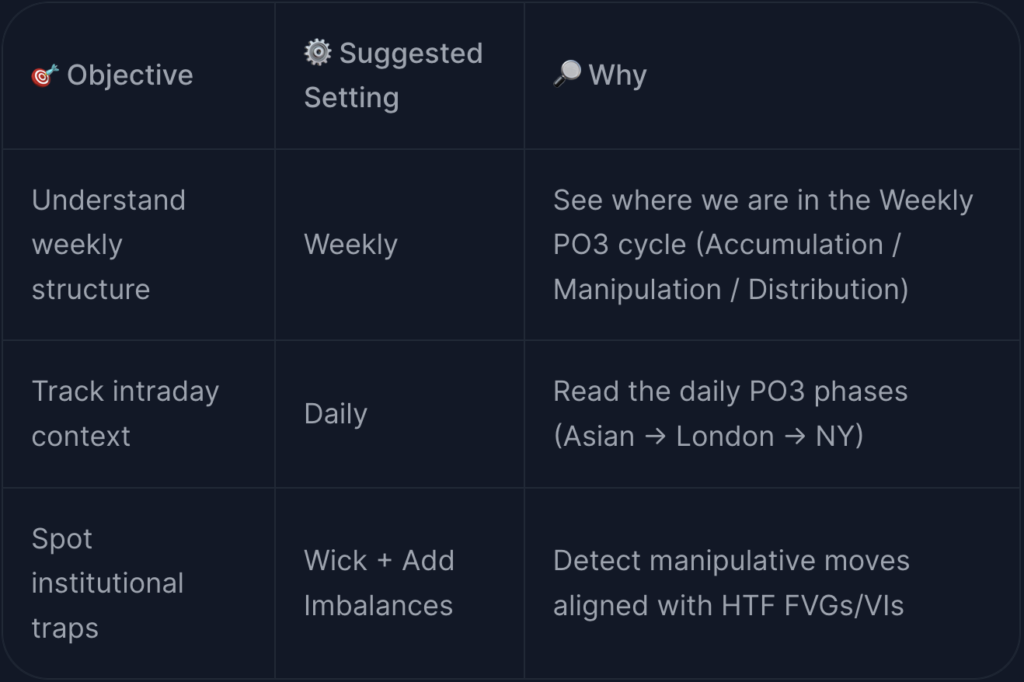1024x682 pixels.
Task: Click the 'aligned with HTF FVGs/VIs' line
Action: tap(728, 606)
